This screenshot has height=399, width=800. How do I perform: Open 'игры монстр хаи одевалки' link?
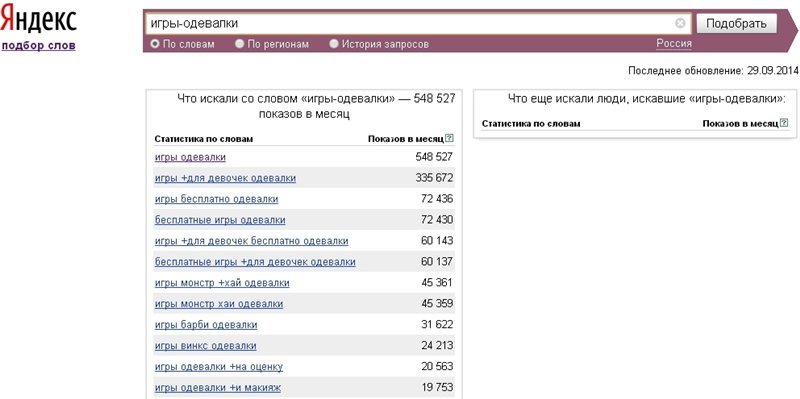tap(219, 304)
